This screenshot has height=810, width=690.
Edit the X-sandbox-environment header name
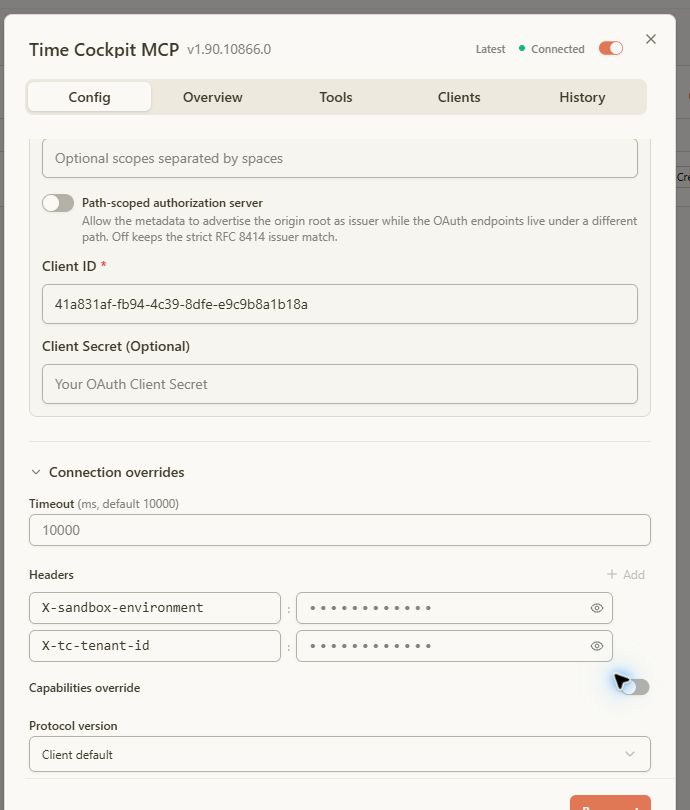(155, 608)
